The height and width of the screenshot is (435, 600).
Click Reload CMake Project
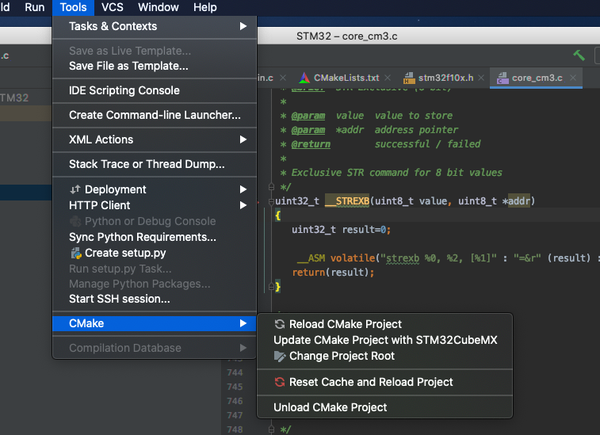385,324
